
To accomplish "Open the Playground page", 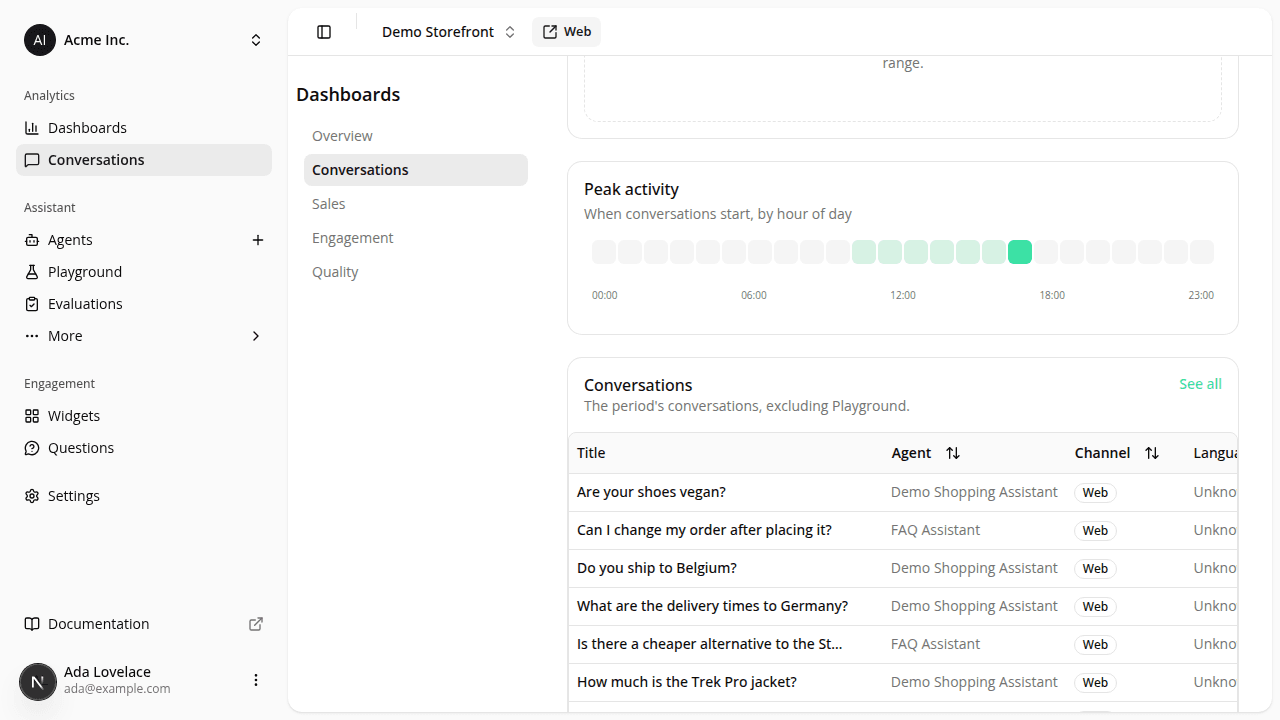I will [x=144, y=272].
